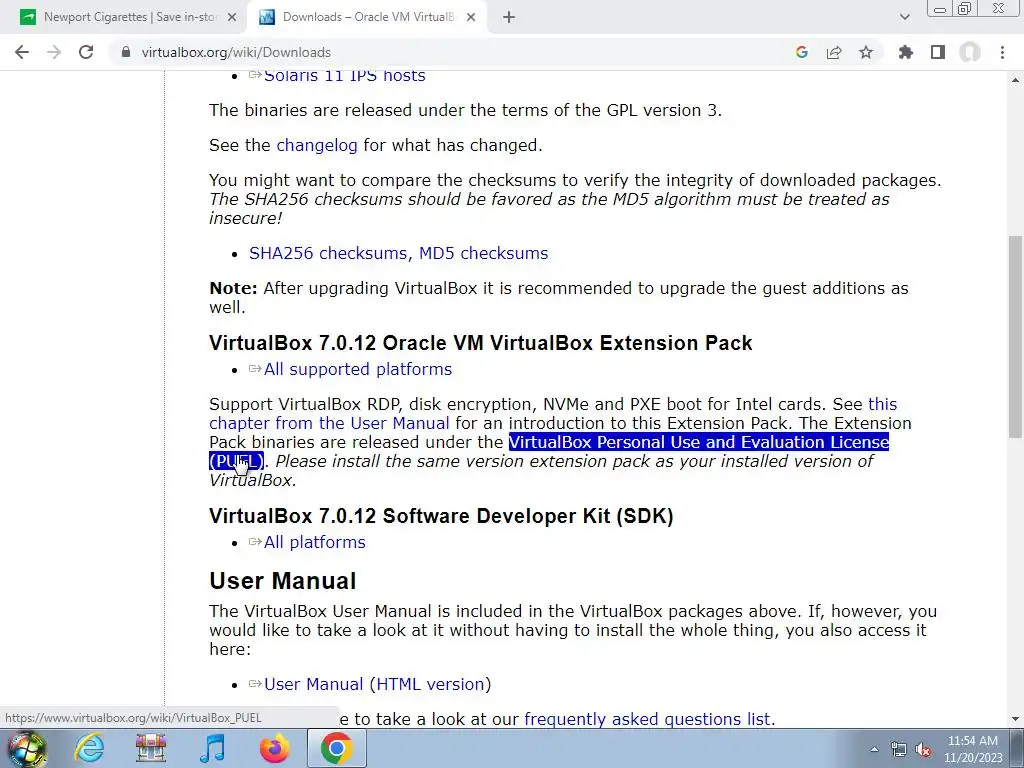Click the browser forward arrow
This screenshot has width=1024, height=768.
coord(54,52)
